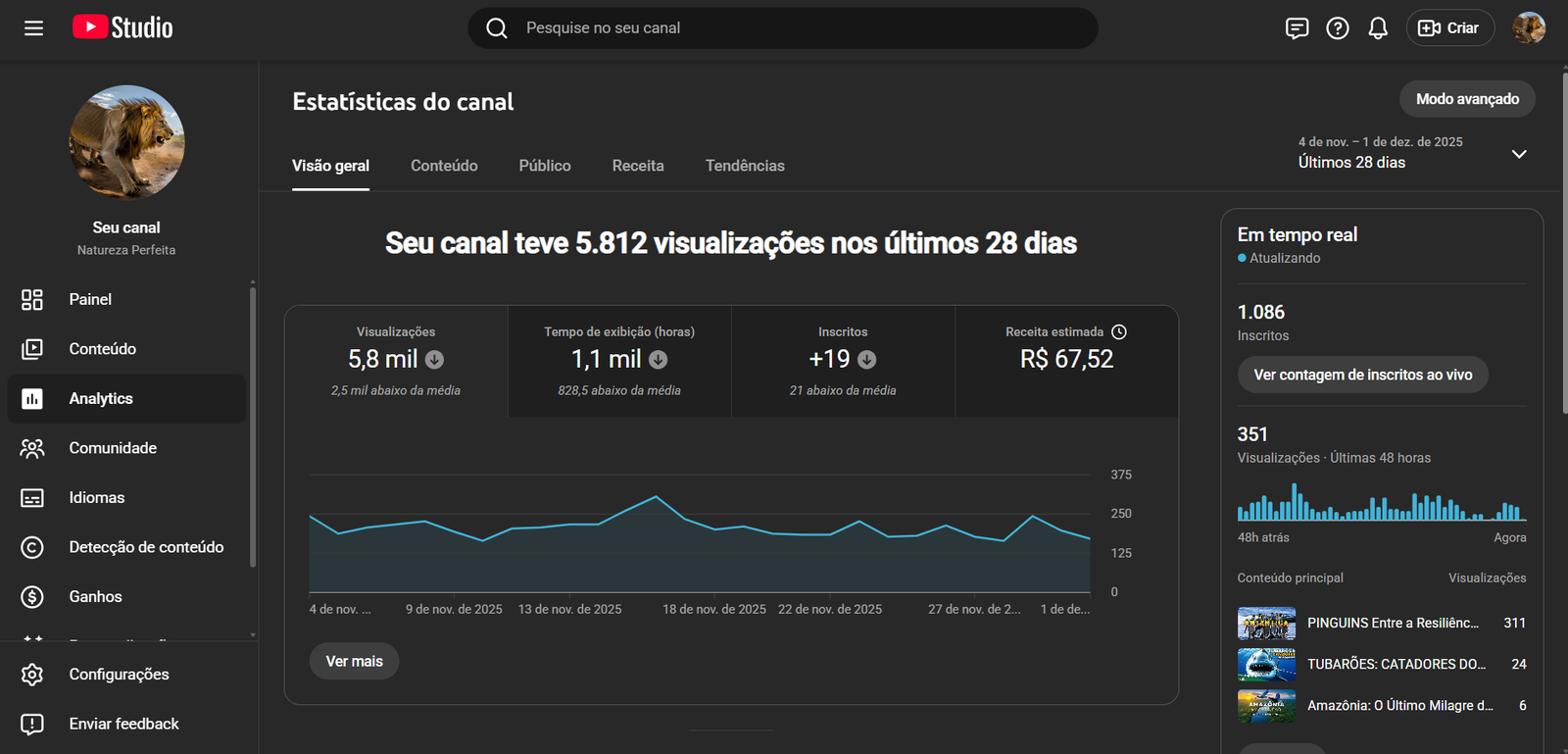Image resolution: width=1568 pixels, height=754 pixels.
Task: Select the Tempo de exibição metric card
Action: click(619, 361)
